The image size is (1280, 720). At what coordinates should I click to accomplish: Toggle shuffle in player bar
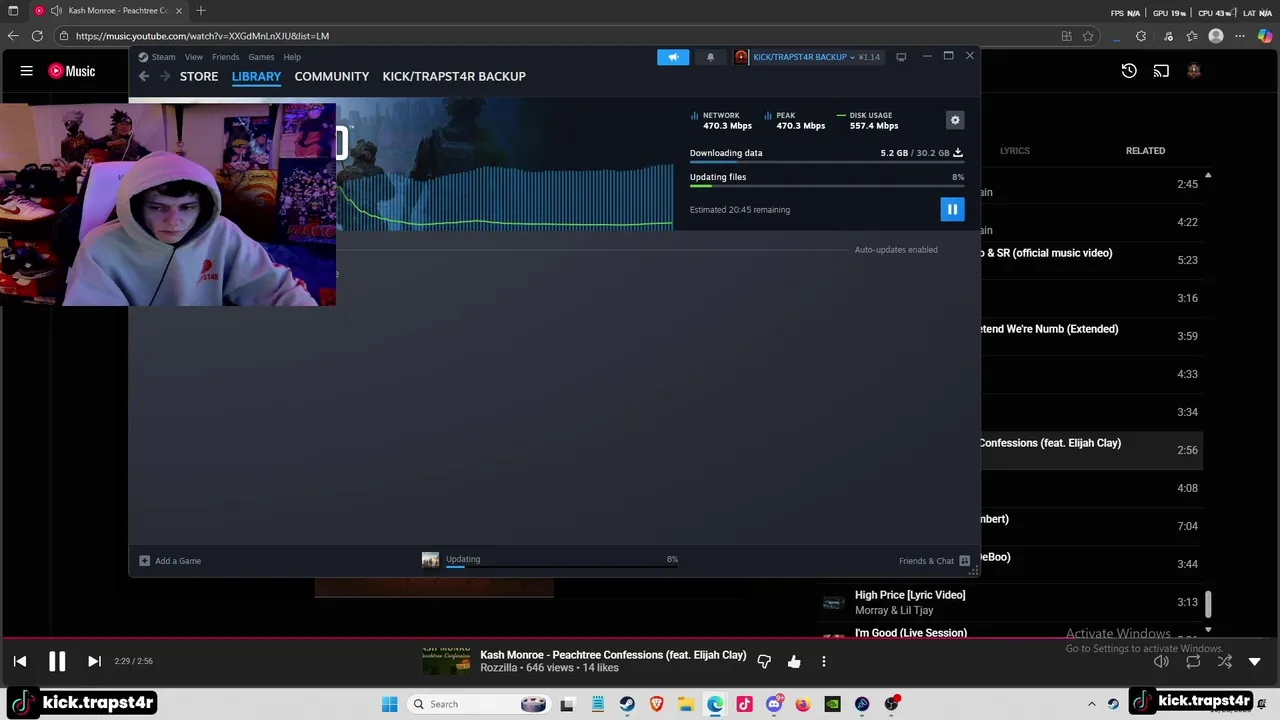(x=1225, y=661)
